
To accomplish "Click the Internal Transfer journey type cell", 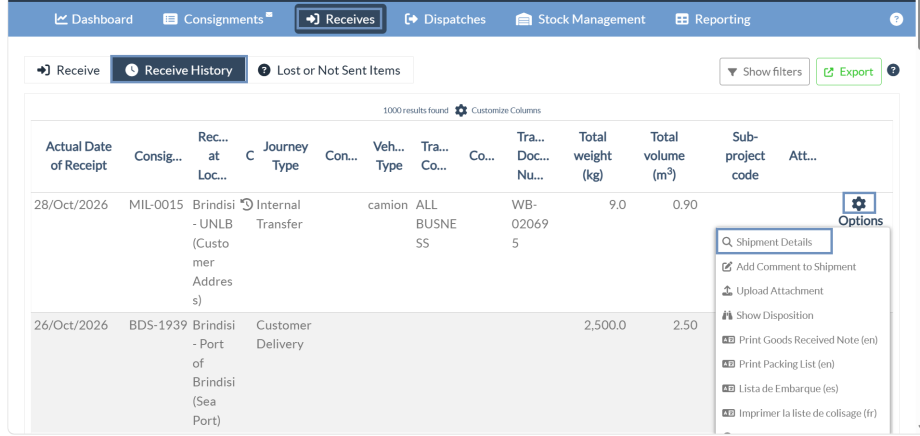I will [x=279, y=214].
